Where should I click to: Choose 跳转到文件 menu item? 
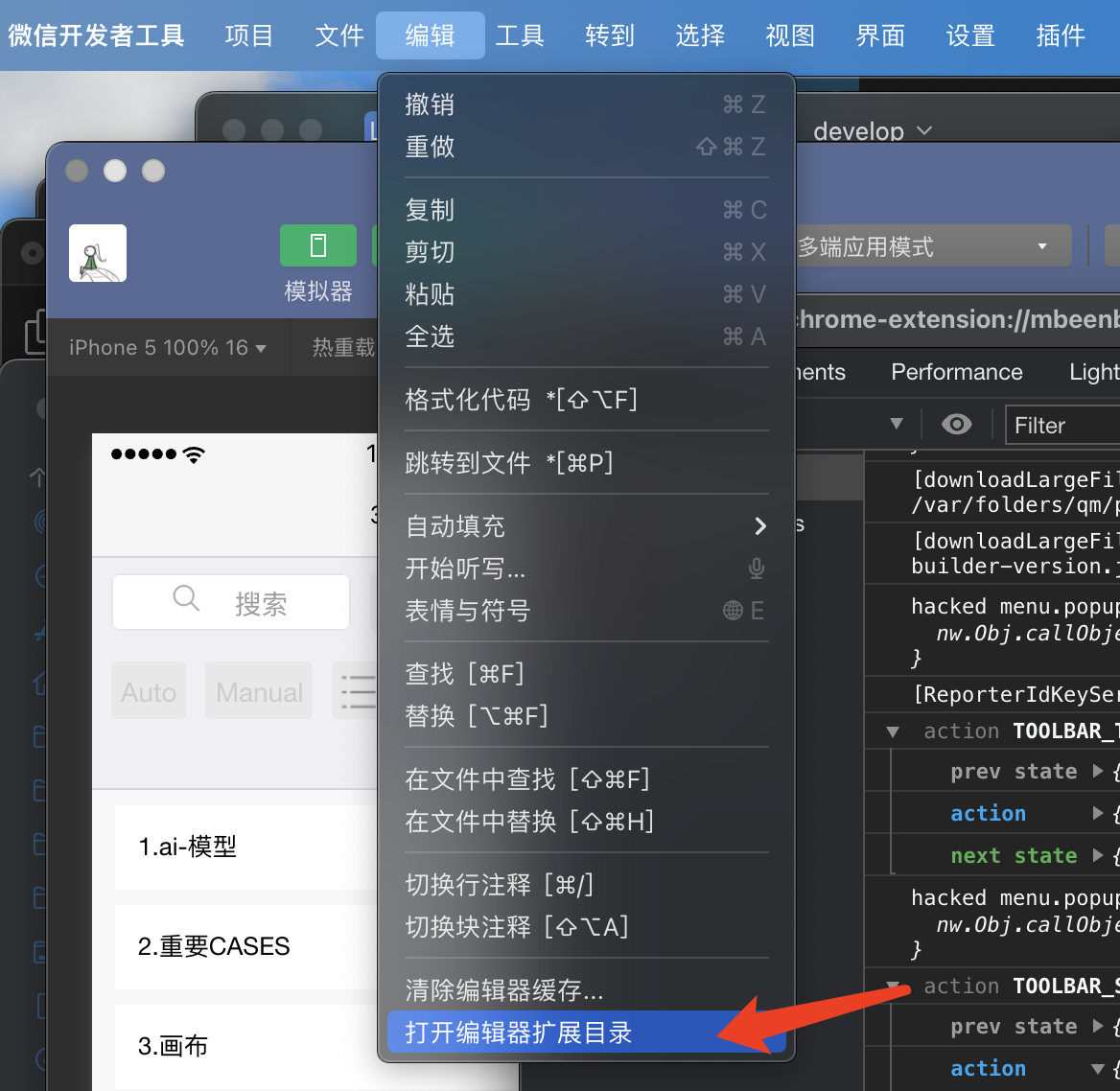click(x=587, y=463)
